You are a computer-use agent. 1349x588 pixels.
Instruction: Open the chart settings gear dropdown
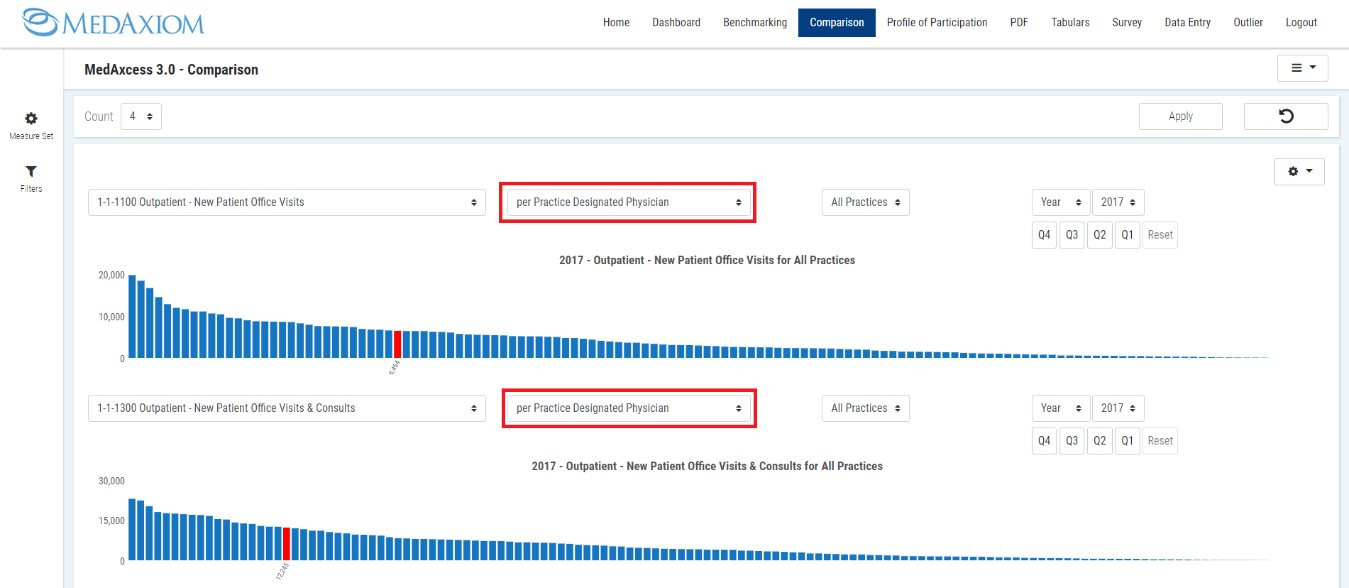point(1298,172)
